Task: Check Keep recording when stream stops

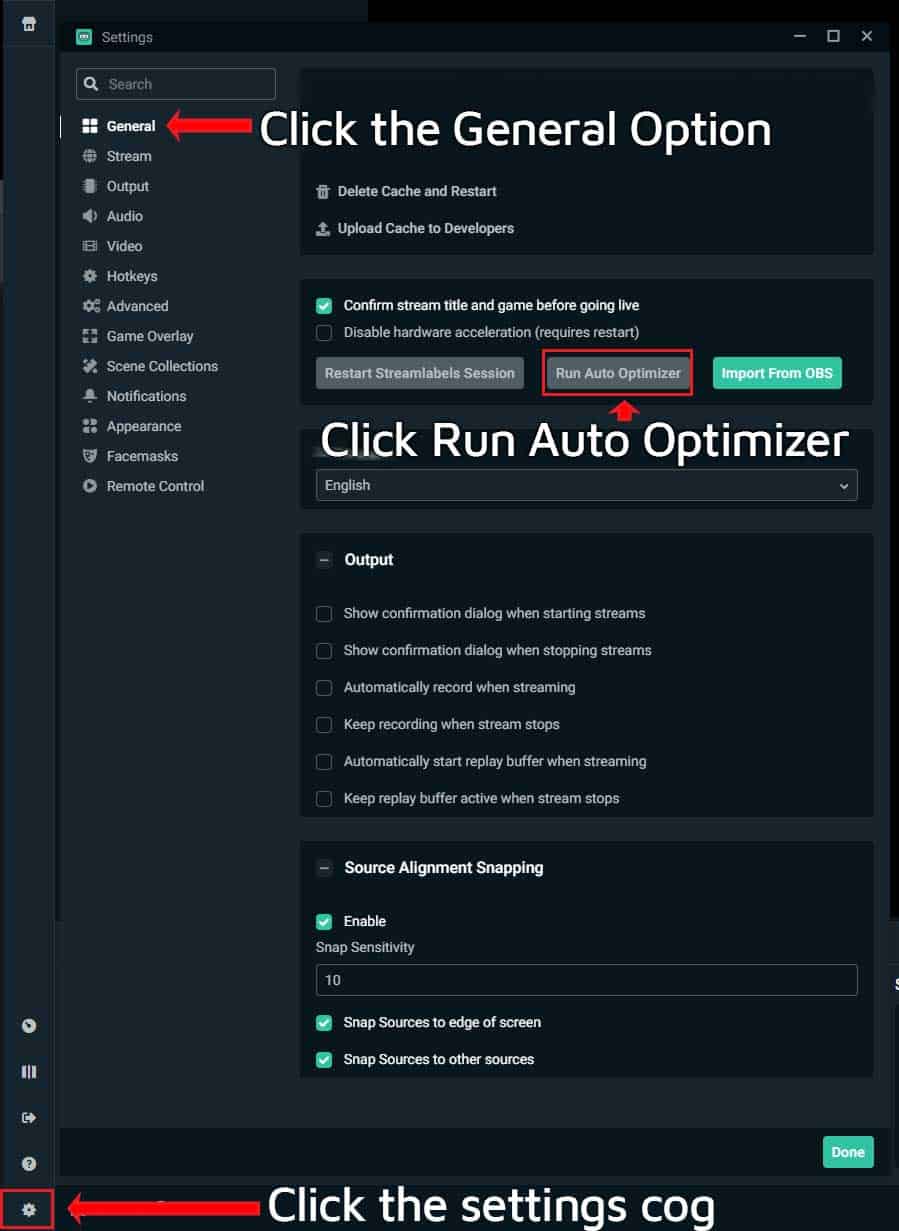Action: 324,725
